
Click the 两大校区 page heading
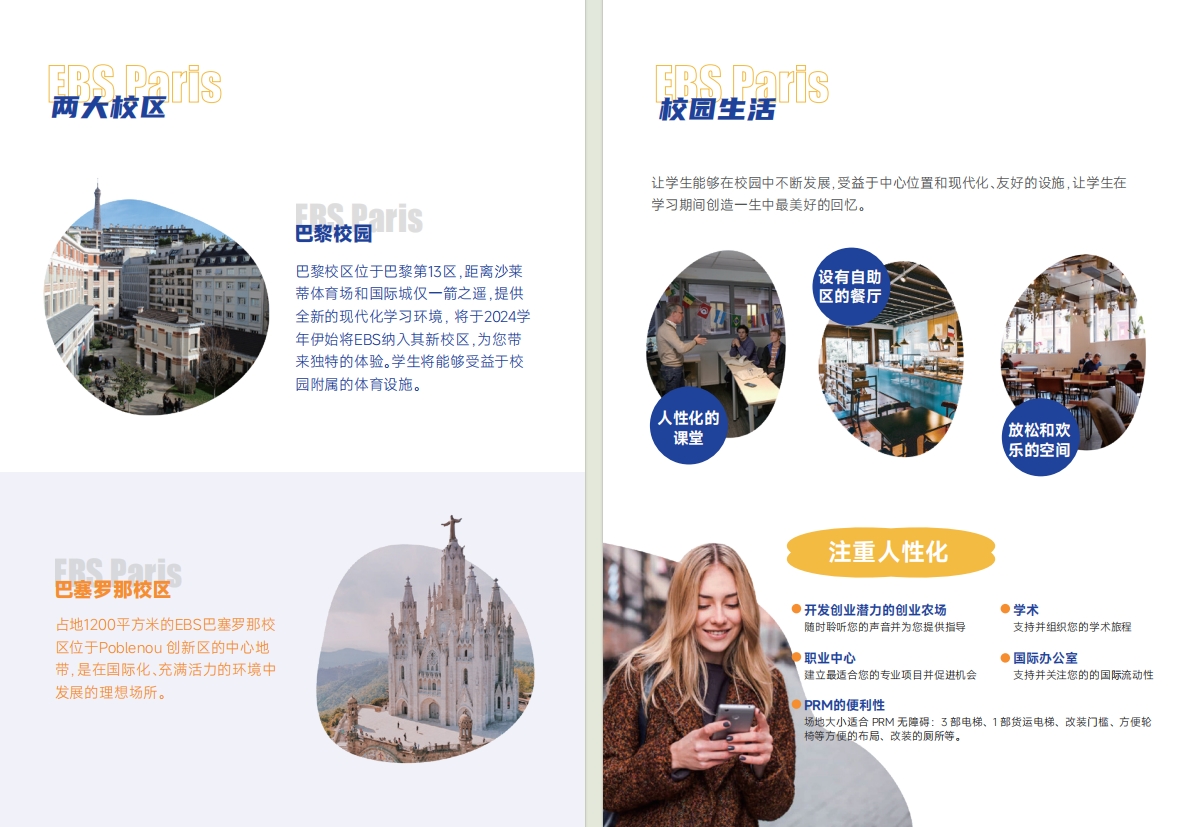(108, 107)
